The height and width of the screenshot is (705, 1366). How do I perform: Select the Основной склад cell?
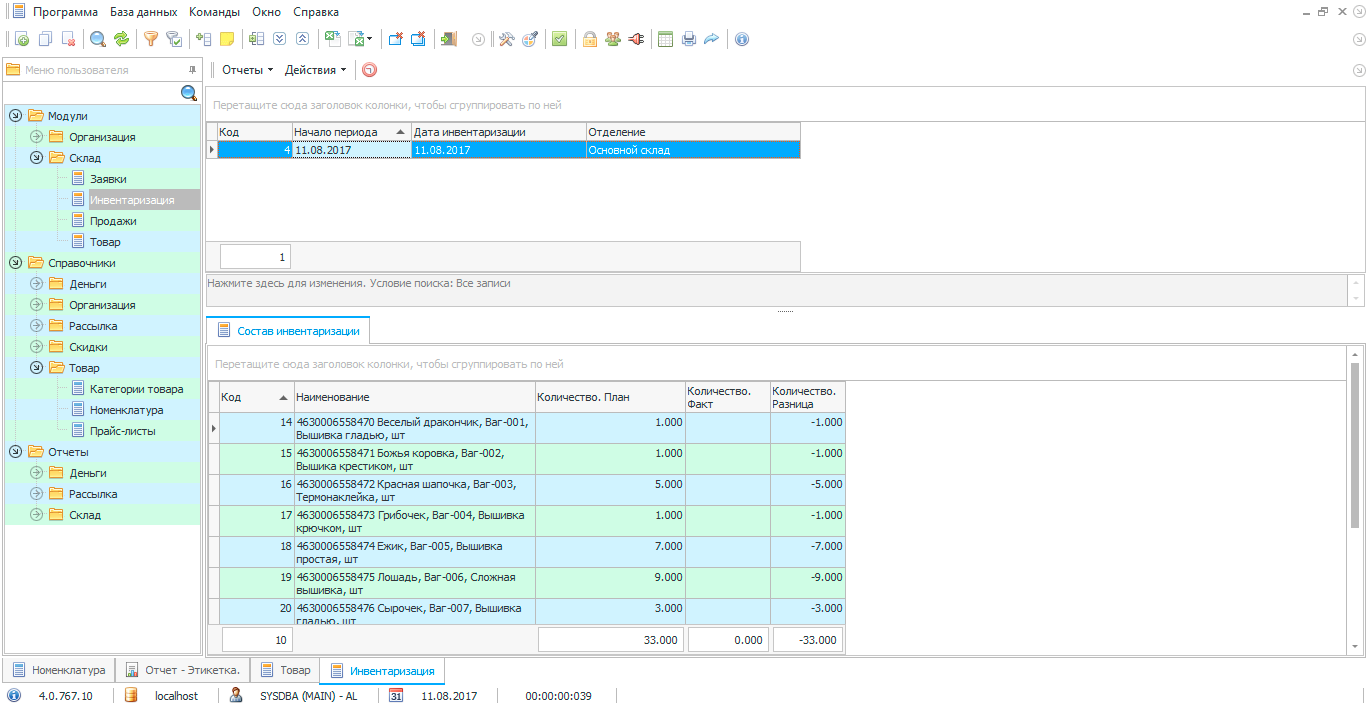pos(693,150)
